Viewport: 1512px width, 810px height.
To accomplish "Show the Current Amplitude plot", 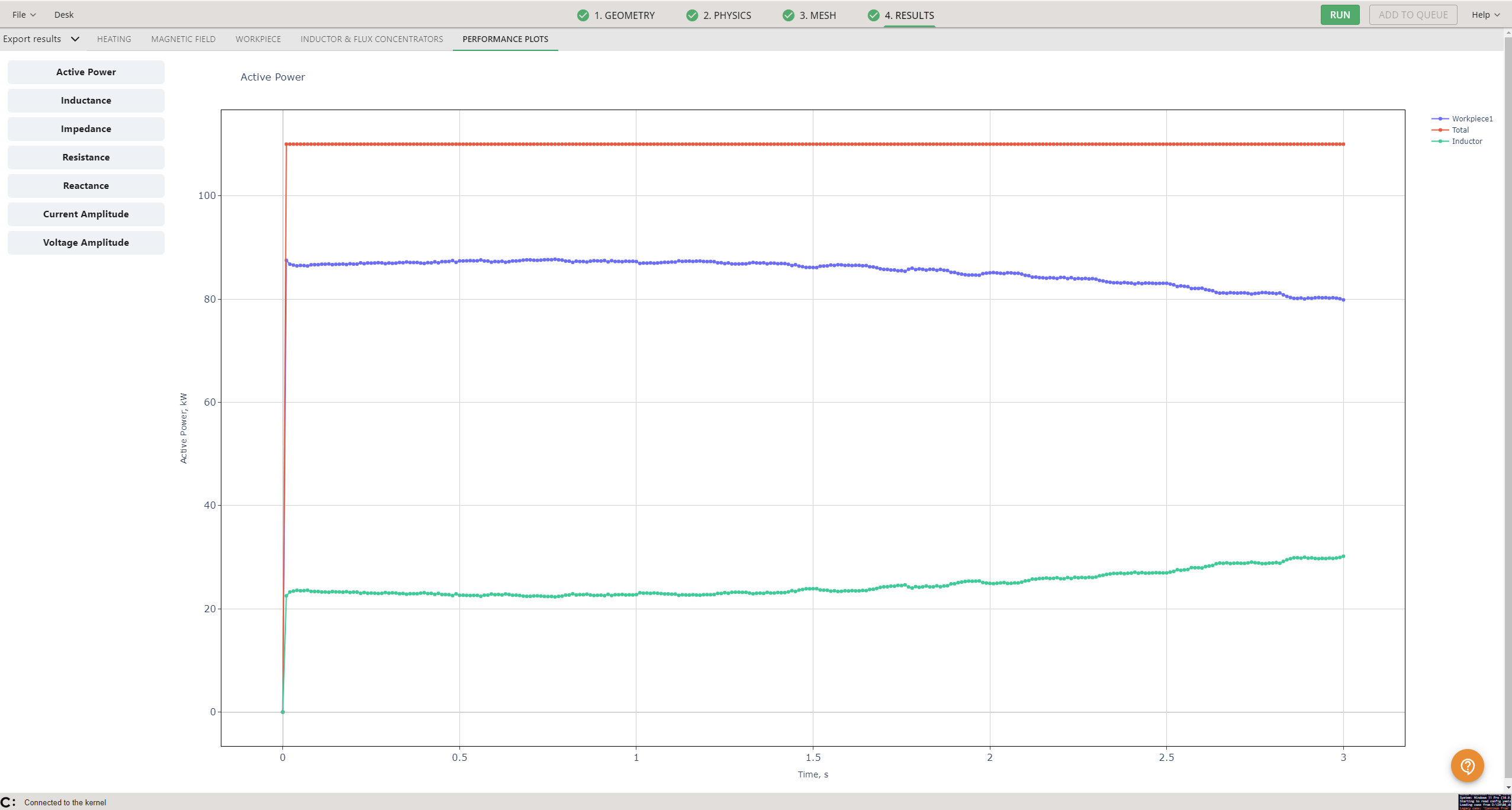I will coord(86,214).
